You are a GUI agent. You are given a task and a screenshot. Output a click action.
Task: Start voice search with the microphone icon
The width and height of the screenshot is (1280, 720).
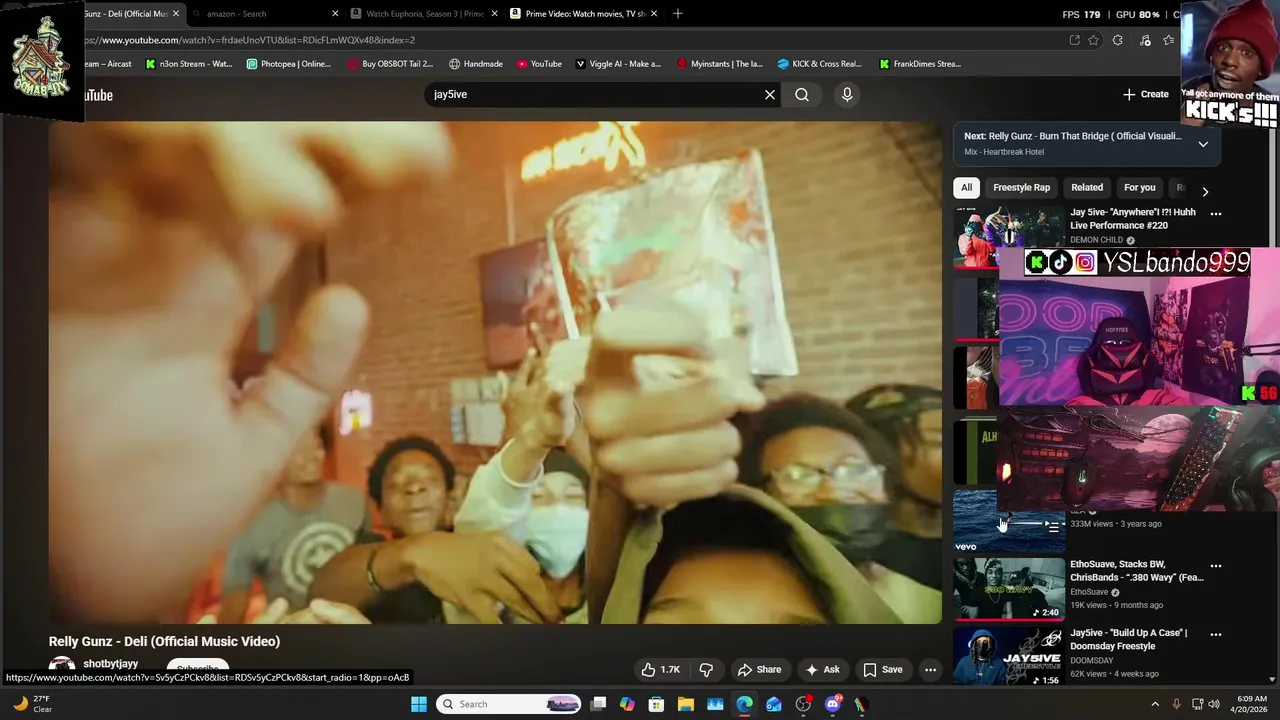pos(847,94)
